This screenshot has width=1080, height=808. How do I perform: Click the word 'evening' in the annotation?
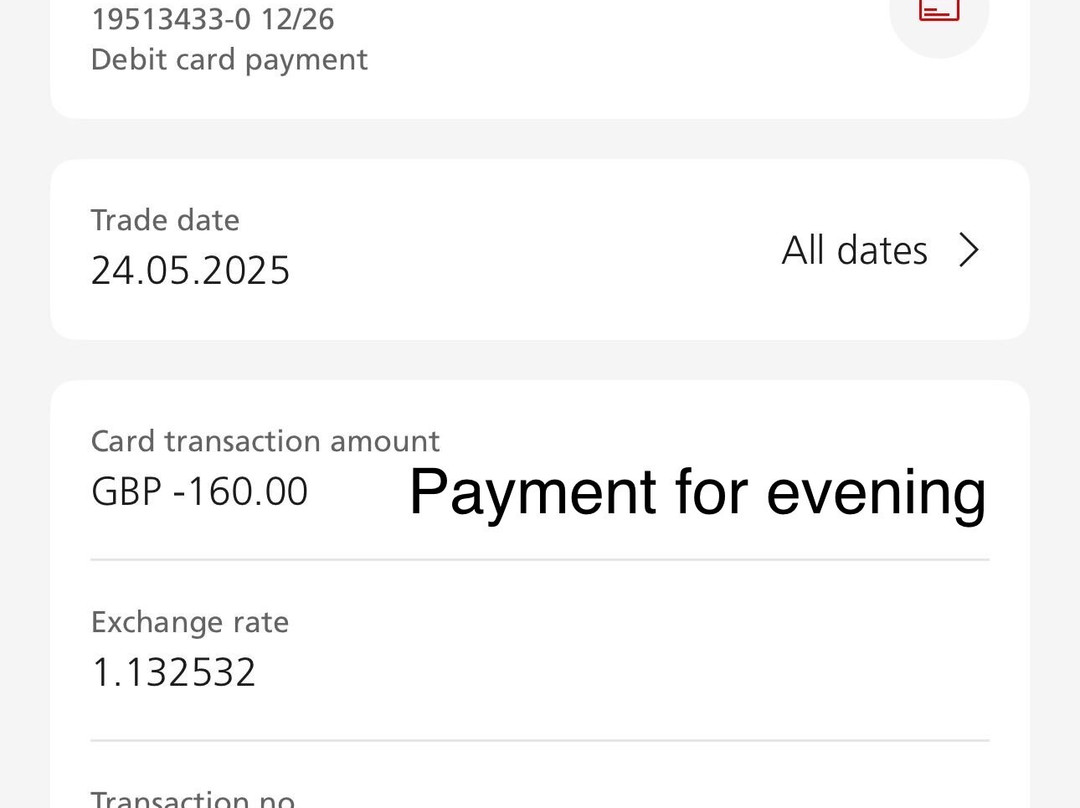click(876, 492)
